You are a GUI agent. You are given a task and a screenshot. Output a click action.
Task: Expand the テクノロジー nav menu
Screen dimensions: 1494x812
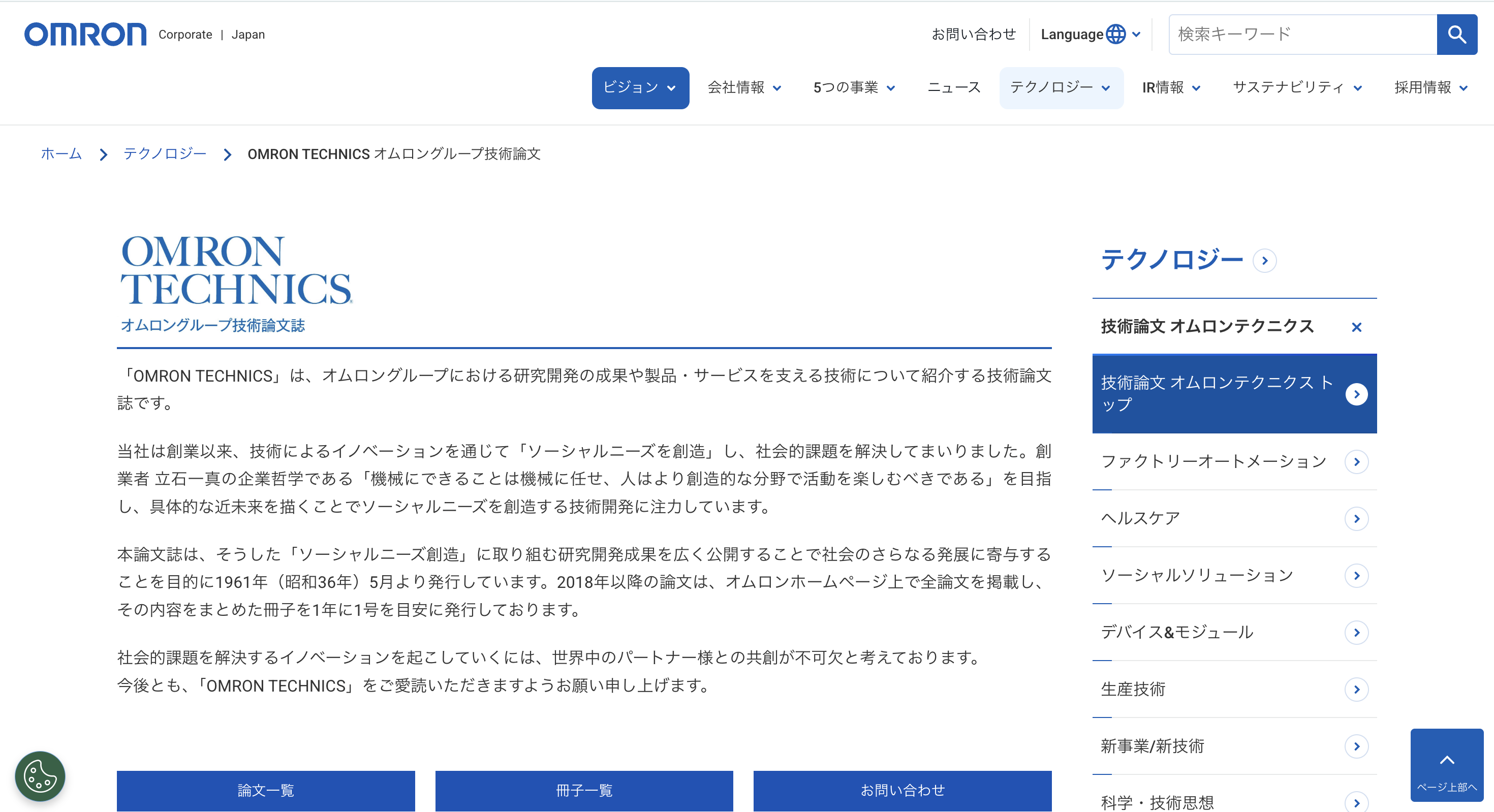click(1061, 87)
